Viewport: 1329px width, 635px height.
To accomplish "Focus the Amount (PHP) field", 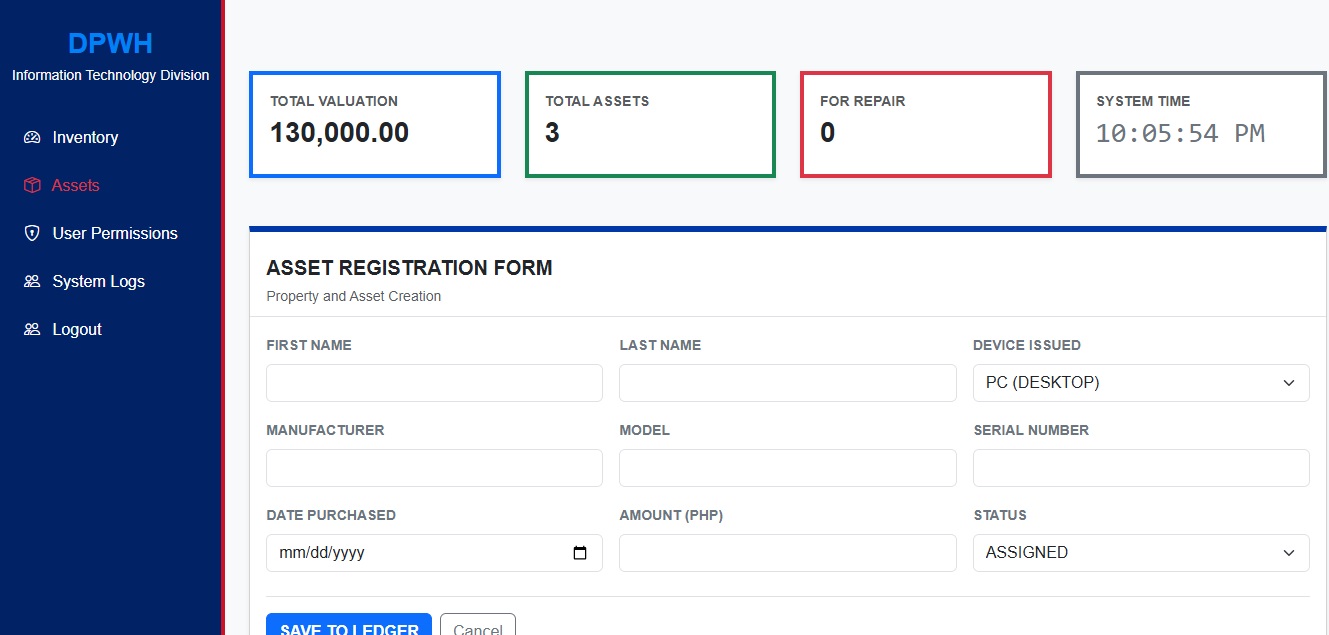I will [x=788, y=553].
